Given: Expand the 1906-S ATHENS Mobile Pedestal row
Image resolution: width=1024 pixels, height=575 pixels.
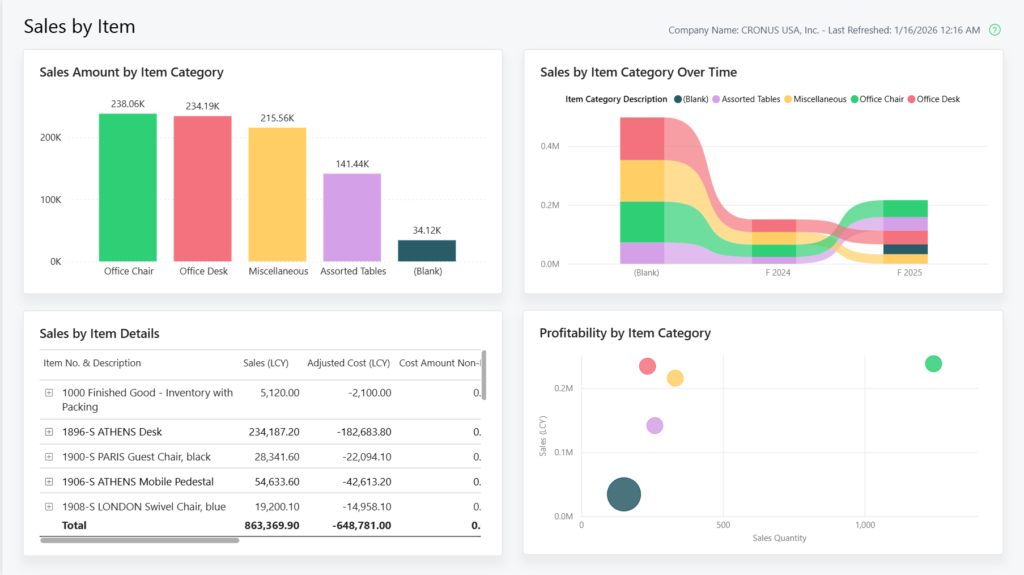Looking at the screenshot, I should coord(49,482).
